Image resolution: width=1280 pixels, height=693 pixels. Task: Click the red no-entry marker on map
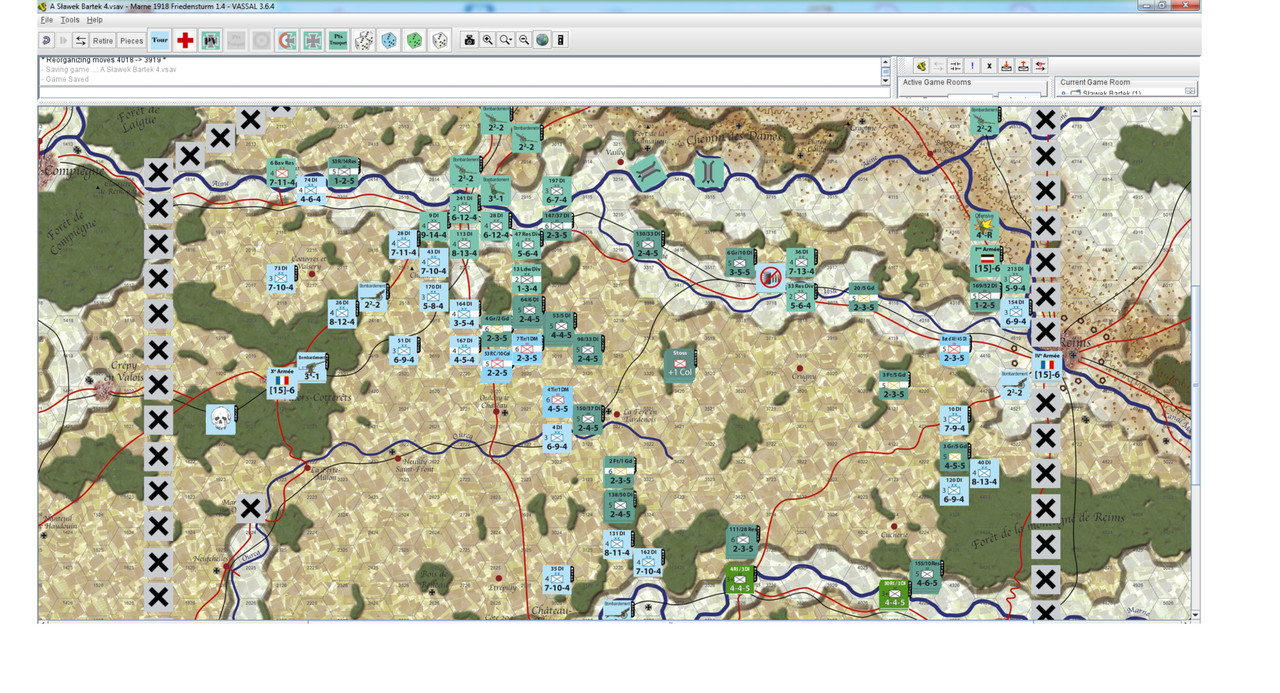tap(769, 276)
